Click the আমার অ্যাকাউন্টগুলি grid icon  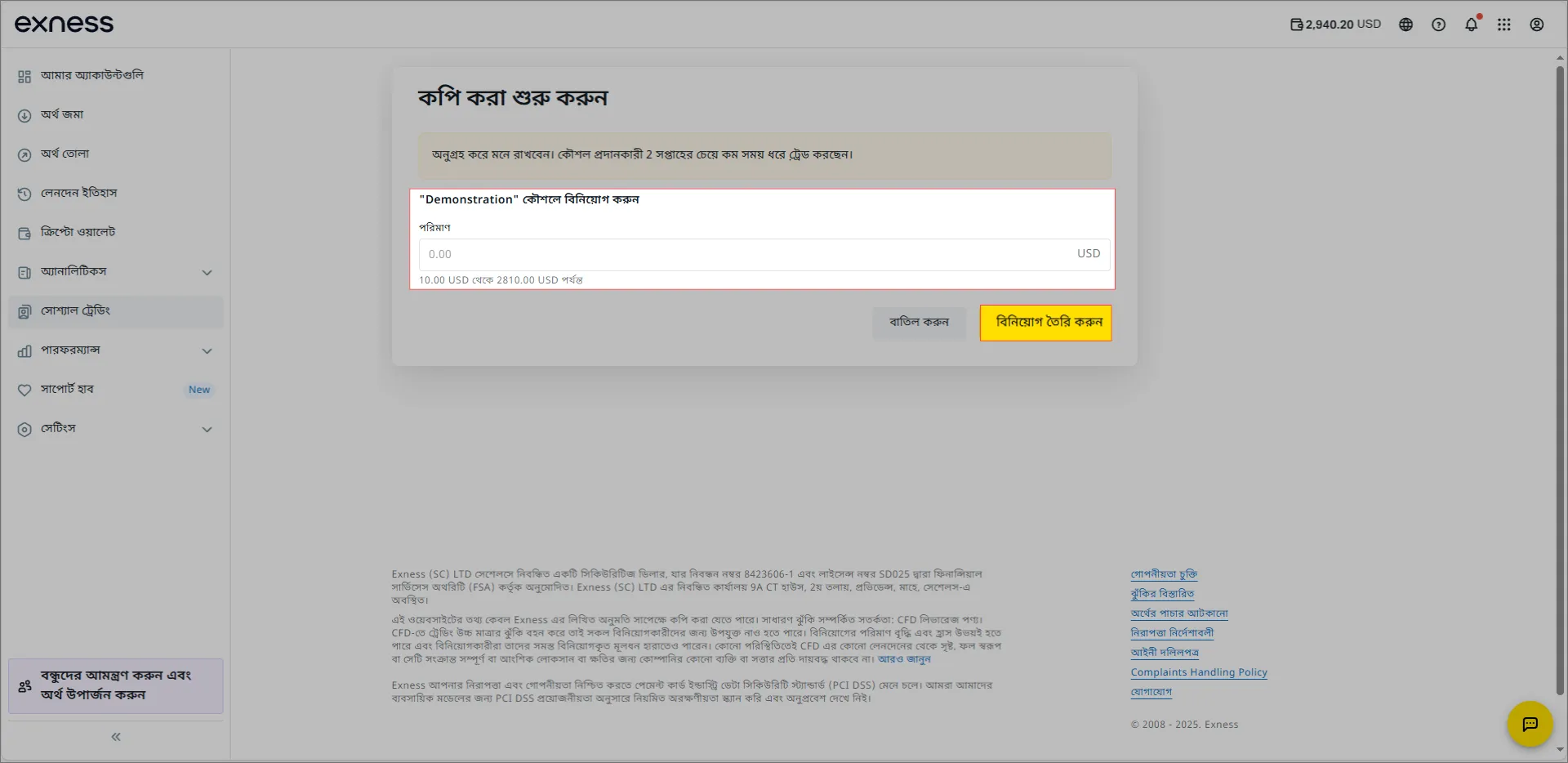tap(24, 76)
